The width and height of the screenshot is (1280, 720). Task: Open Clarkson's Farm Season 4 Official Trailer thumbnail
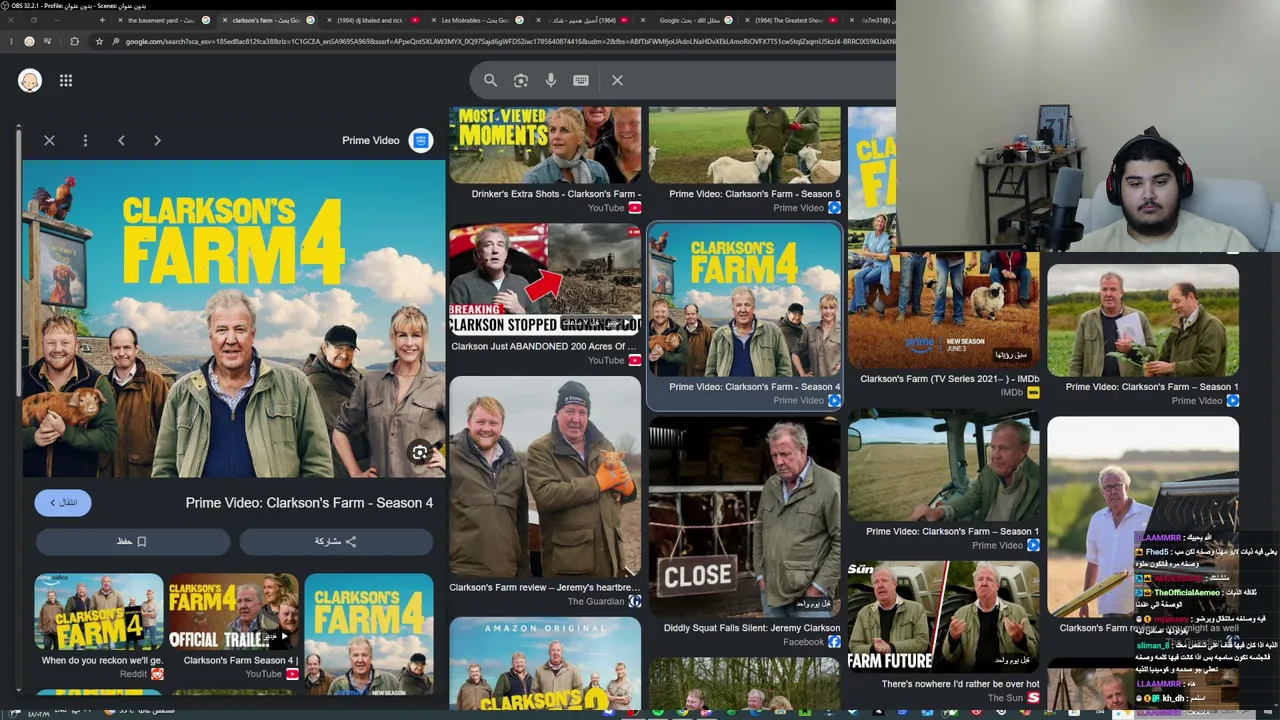coord(233,612)
